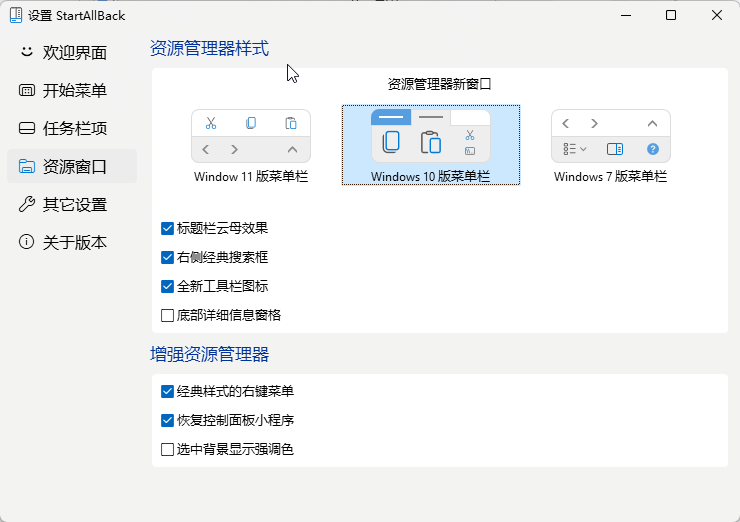Screen dimensions: 740x522
Task: Open the 开始菜单 sidebar page
Action: point(72,90)
